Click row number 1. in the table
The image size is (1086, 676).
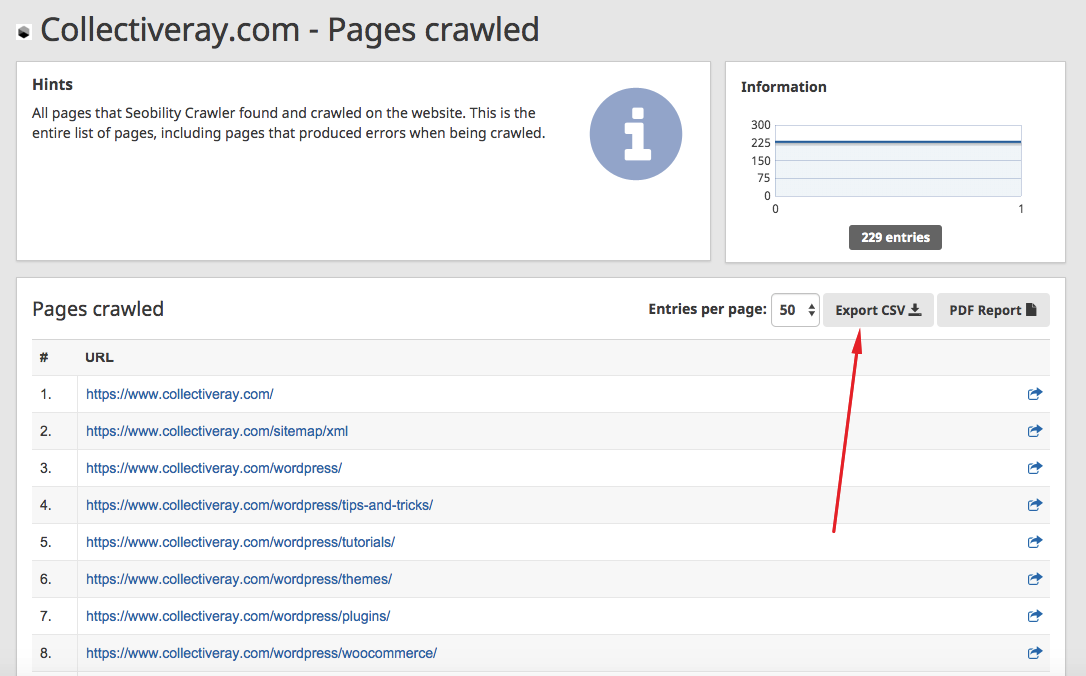[x=46, y=394]
